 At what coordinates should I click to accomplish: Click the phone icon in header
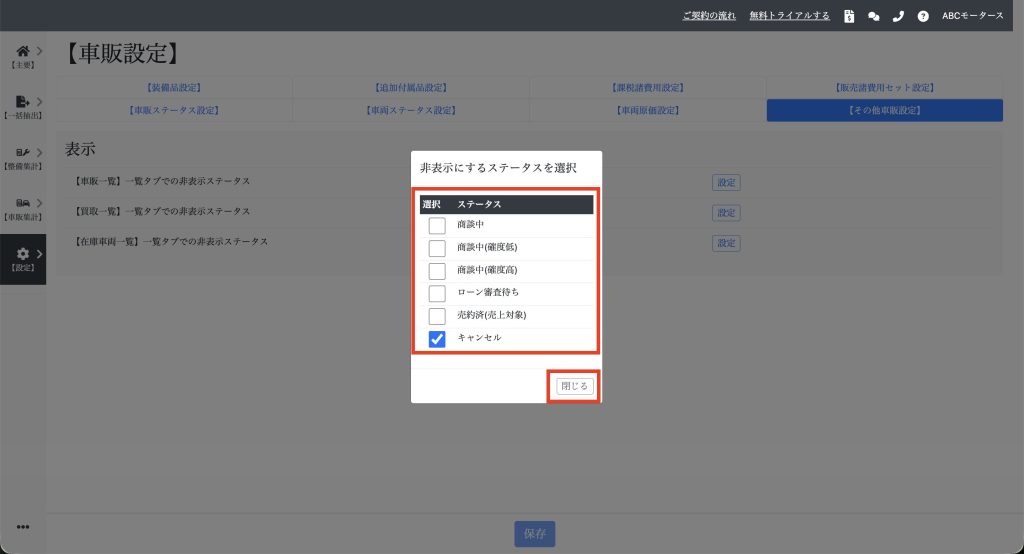(x=898, y=16)
